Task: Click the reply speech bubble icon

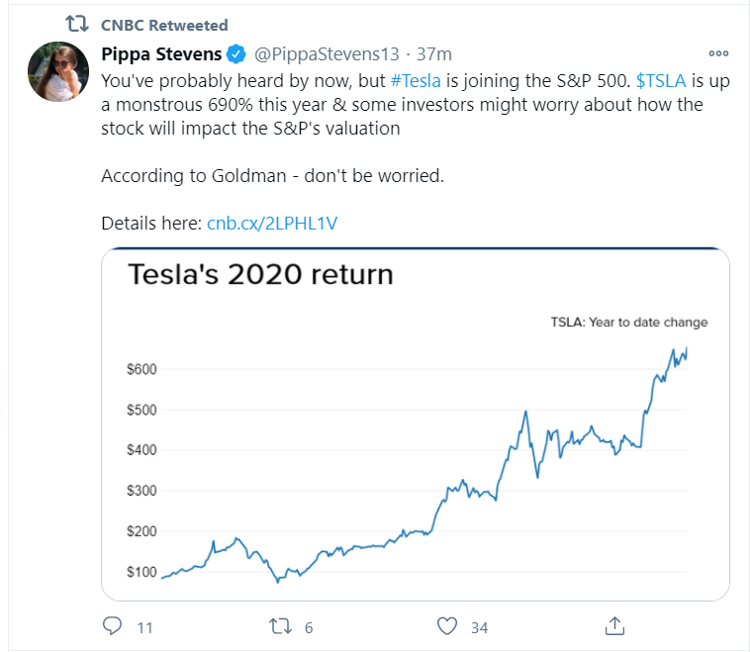Action: tap(113, 627)
